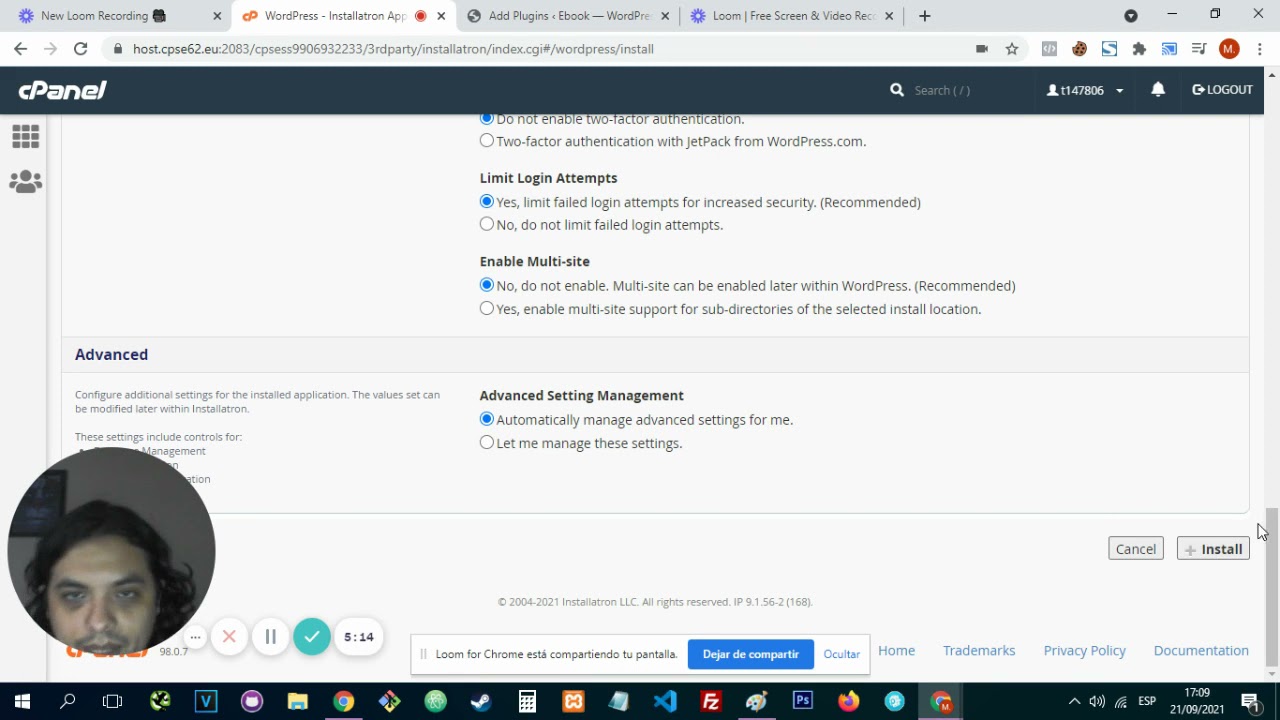Select Yes, enable multi-site support

pos(487,309)
